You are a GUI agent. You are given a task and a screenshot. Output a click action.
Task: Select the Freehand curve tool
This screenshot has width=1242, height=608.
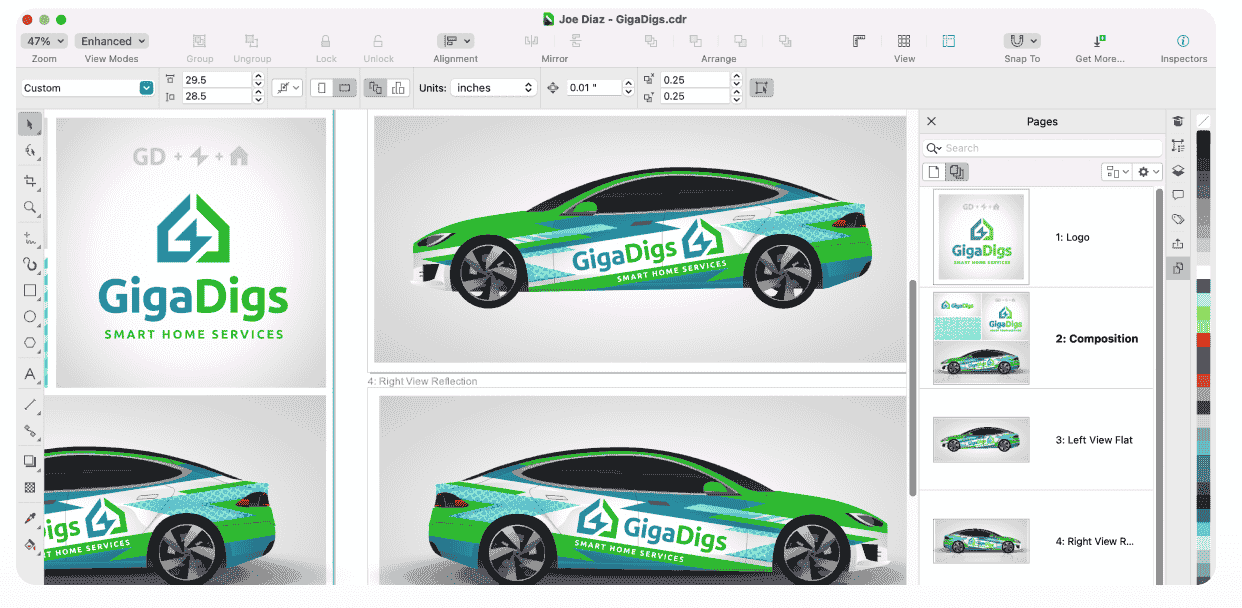[x=30, y=238]
